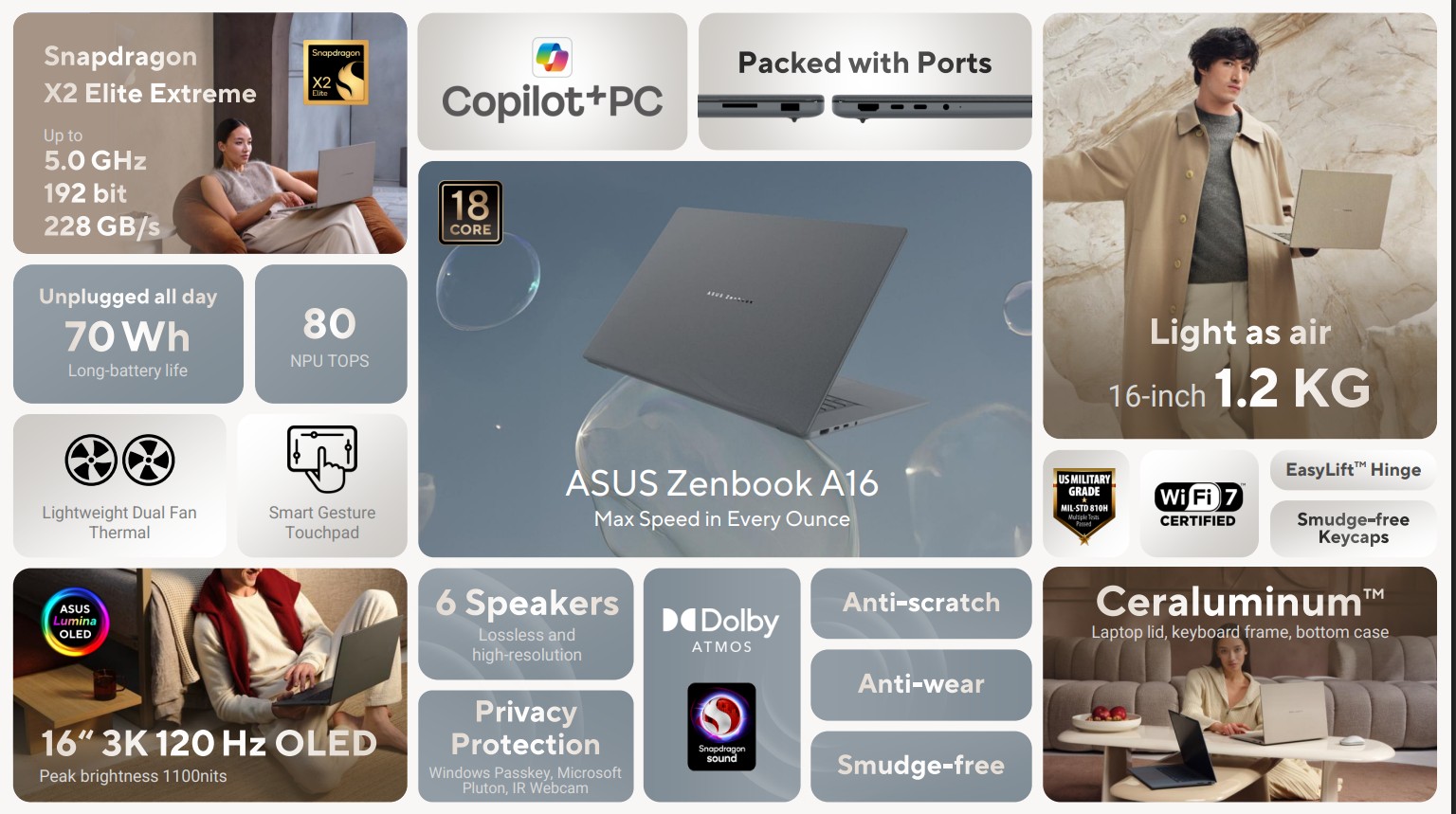Click the Ceraluminum couch photo

pyautogui.click(x=1240, y=685)
